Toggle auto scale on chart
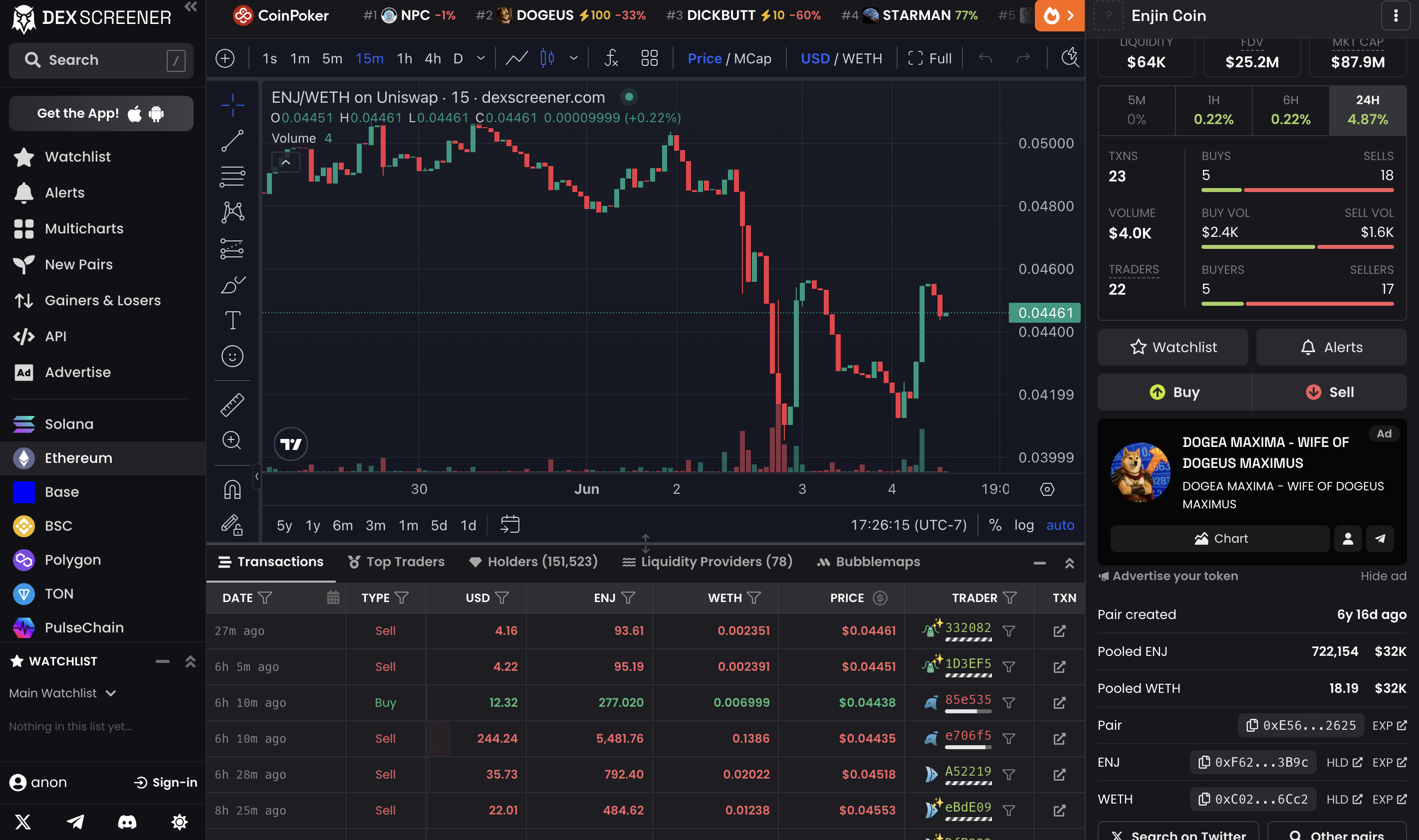Screen dimensions: 1419x840 click(x=1060, y=525)
